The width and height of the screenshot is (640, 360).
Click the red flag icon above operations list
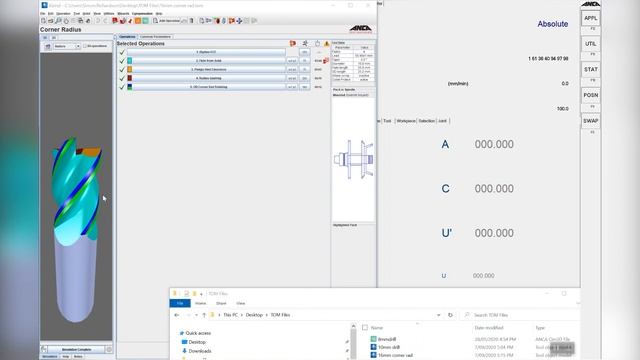[x=293, y=43]
